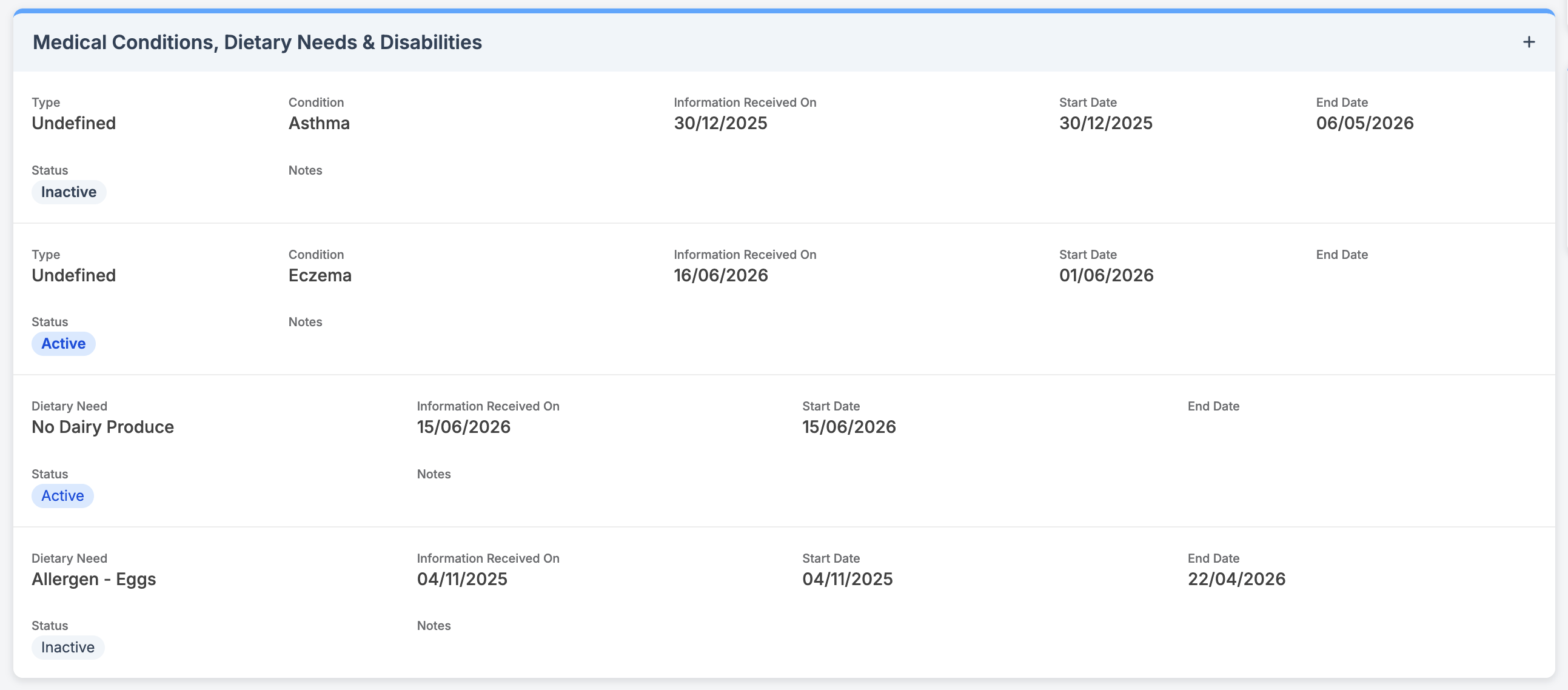Select the Eczema condition value
The image size is (1568, 690).
click(x=320, y=275)
